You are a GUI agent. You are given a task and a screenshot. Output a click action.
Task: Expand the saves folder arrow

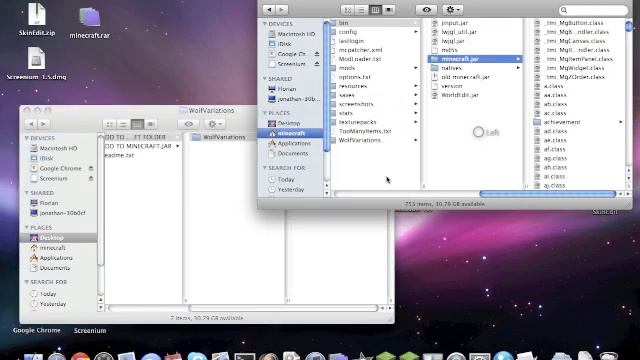coord(416,95)
